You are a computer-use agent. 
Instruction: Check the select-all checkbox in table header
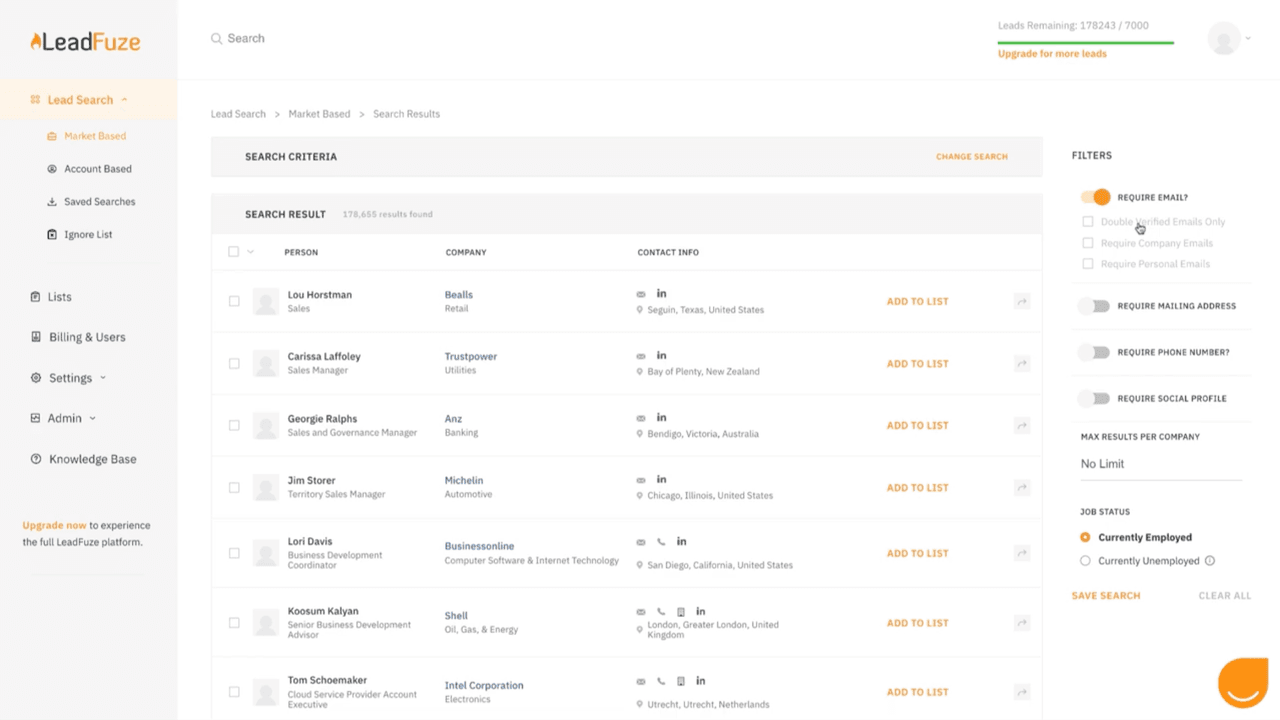(x=234, y=252)
